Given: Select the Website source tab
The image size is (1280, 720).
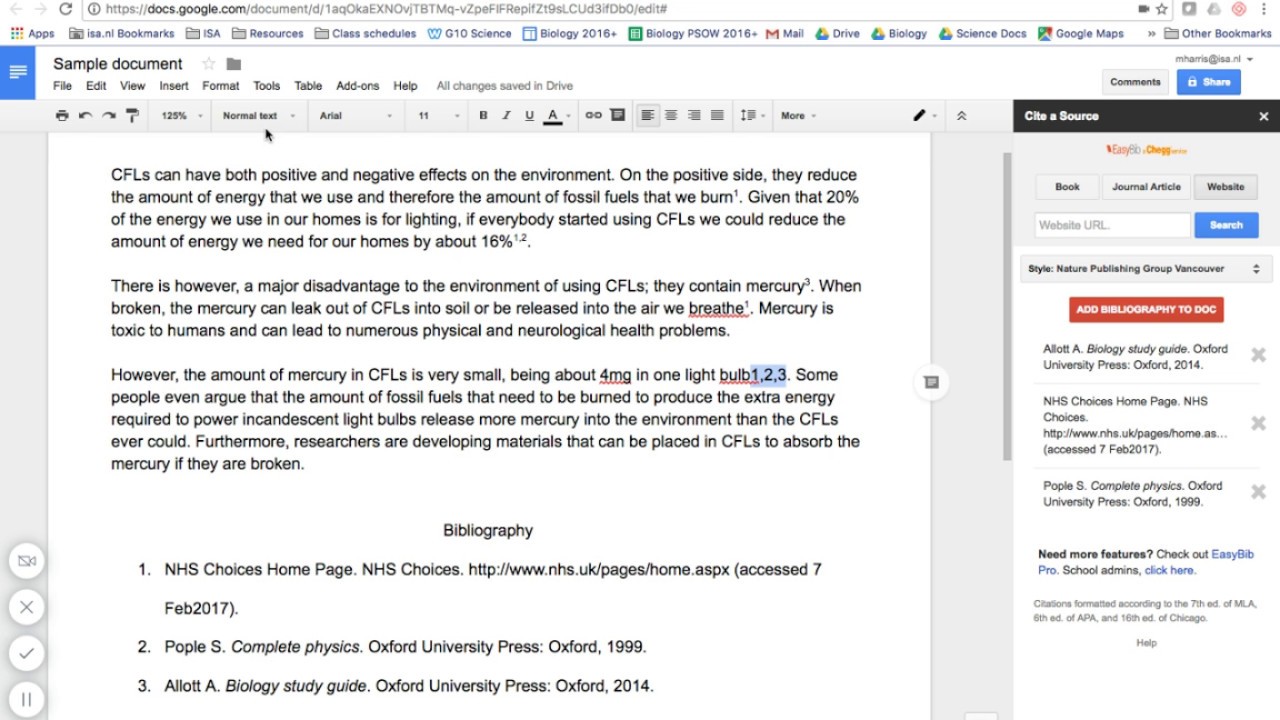Looking at the screenshot, I should tap(1225, 187).
